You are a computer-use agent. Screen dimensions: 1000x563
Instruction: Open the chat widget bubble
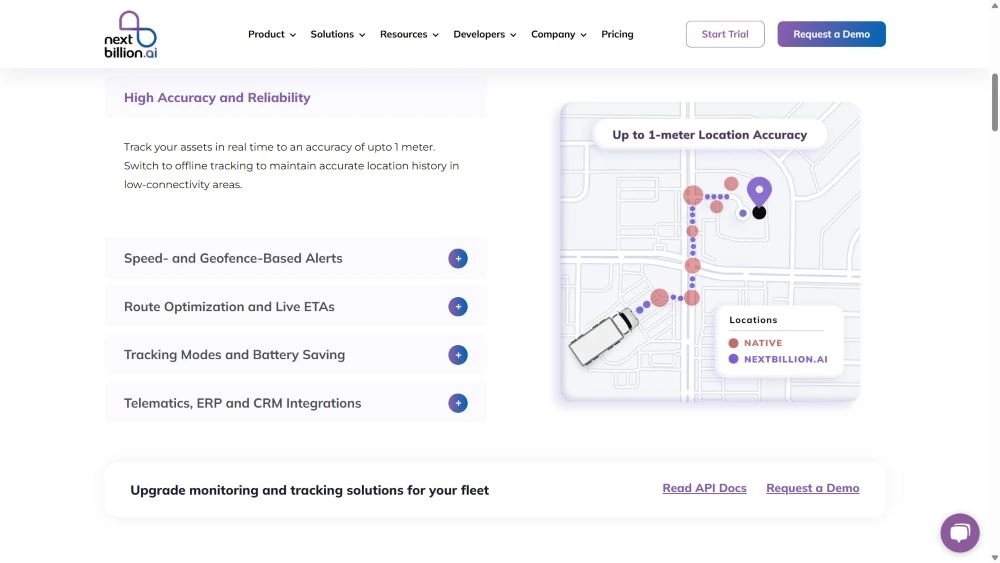[959, 532]
